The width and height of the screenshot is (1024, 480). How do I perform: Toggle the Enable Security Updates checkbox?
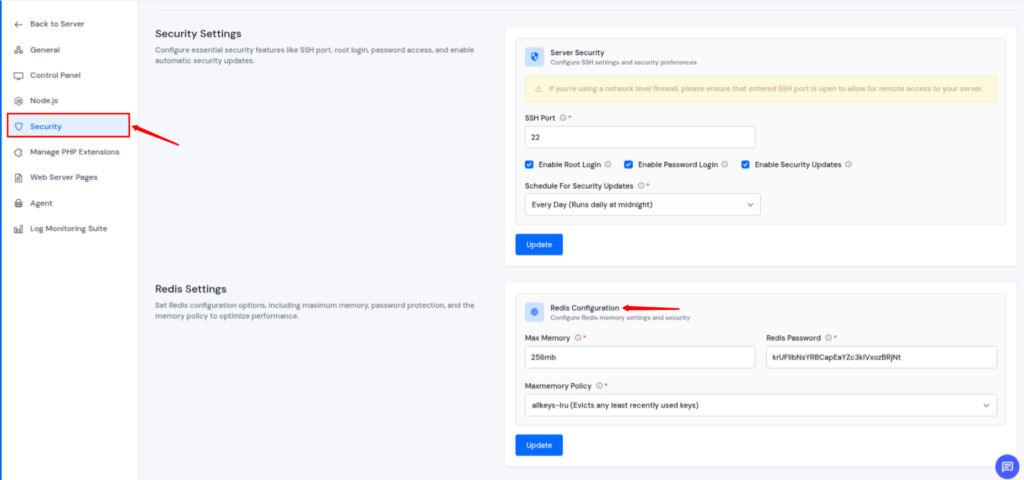click(745, 164)
